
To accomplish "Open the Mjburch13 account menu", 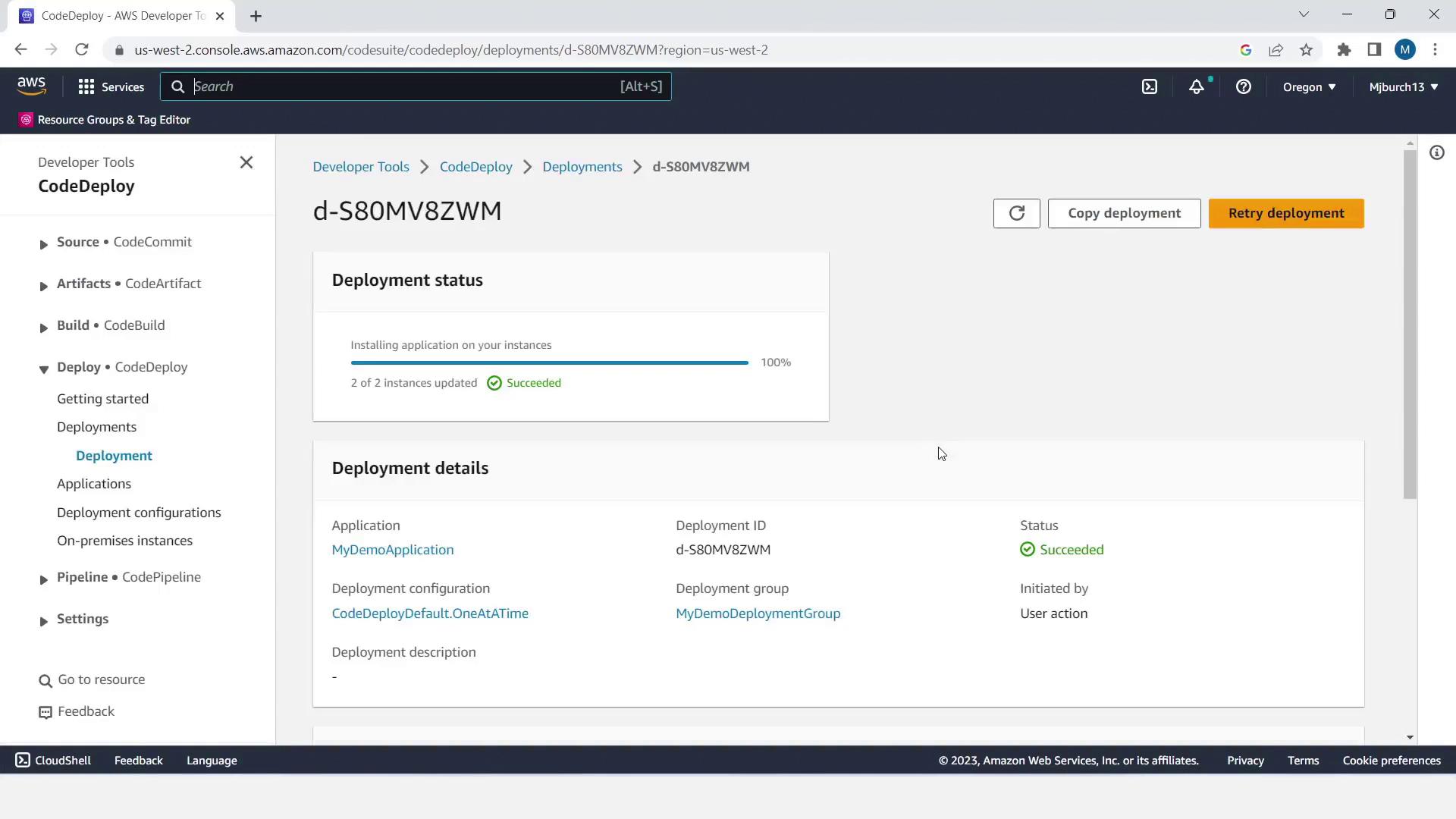I will [1403, 86].
